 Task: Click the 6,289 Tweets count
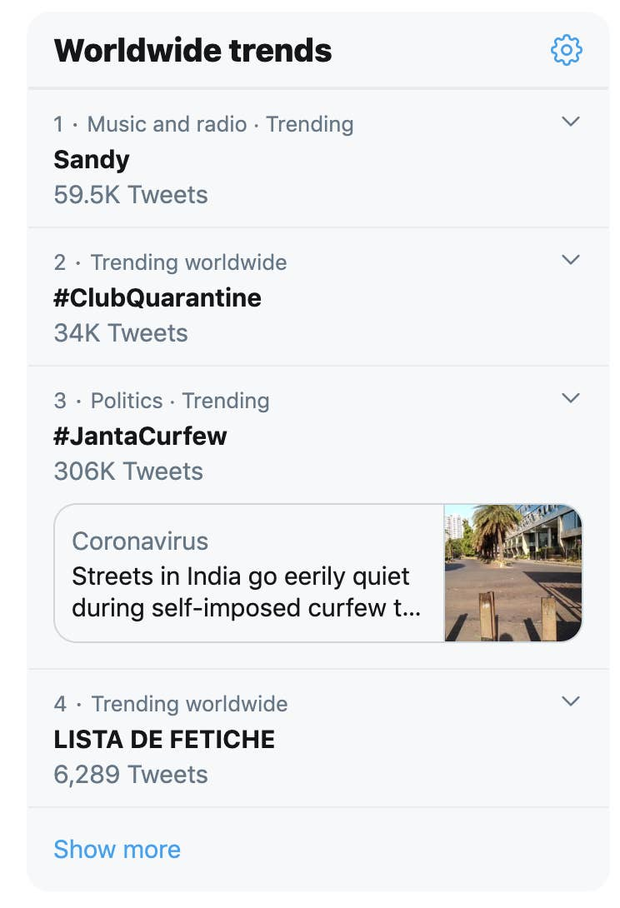[x=131, y=775]
